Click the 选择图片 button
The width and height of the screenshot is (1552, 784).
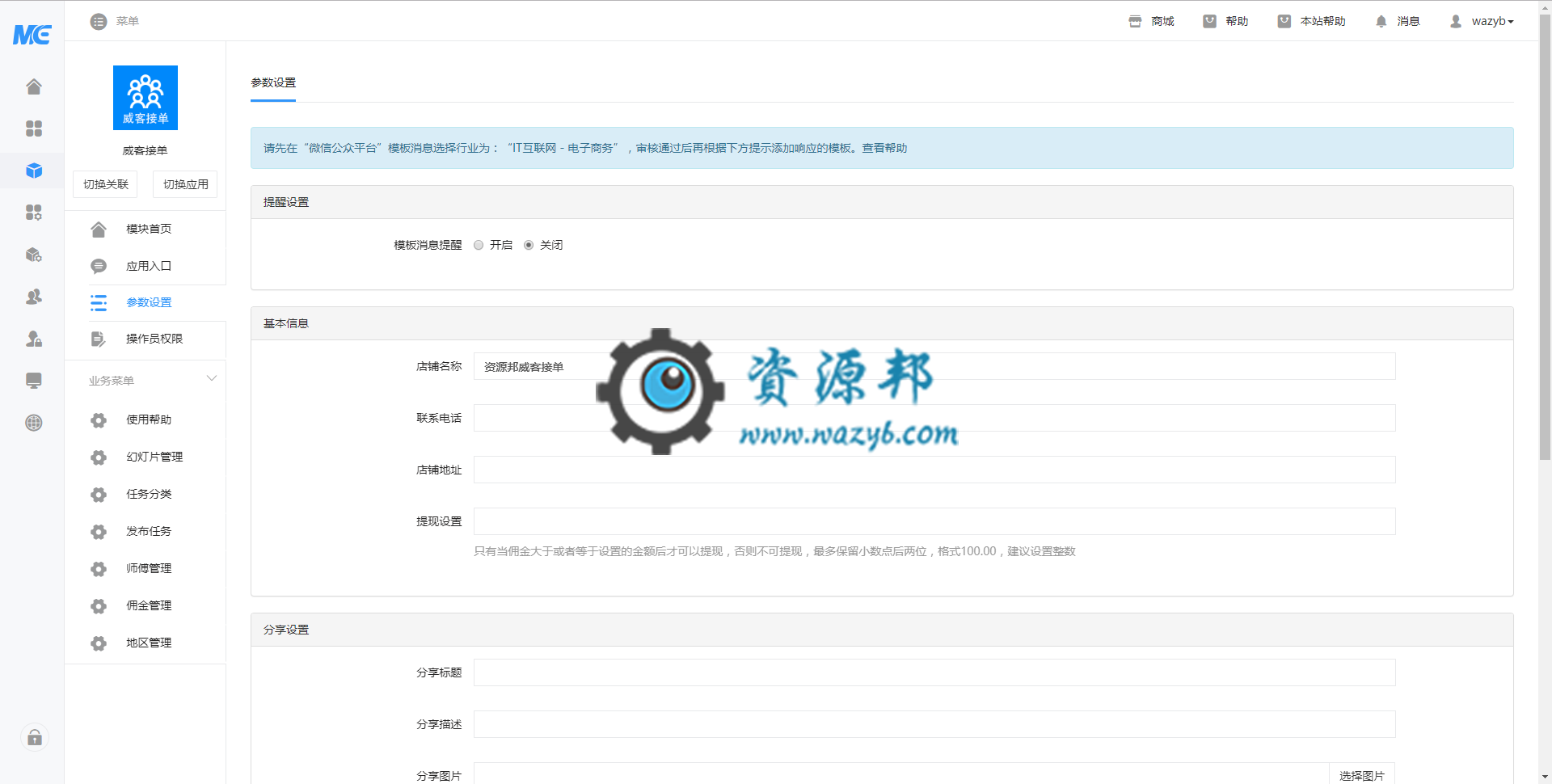1362,774
